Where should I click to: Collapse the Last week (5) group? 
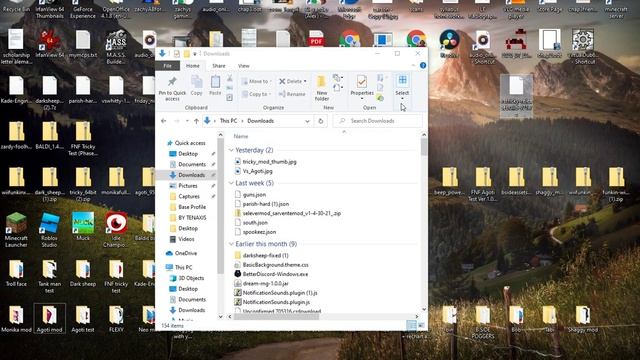pos(231,183)
